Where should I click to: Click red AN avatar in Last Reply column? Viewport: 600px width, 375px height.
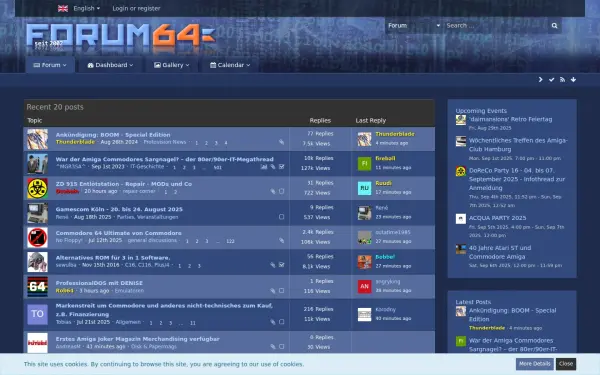point(364,287)
